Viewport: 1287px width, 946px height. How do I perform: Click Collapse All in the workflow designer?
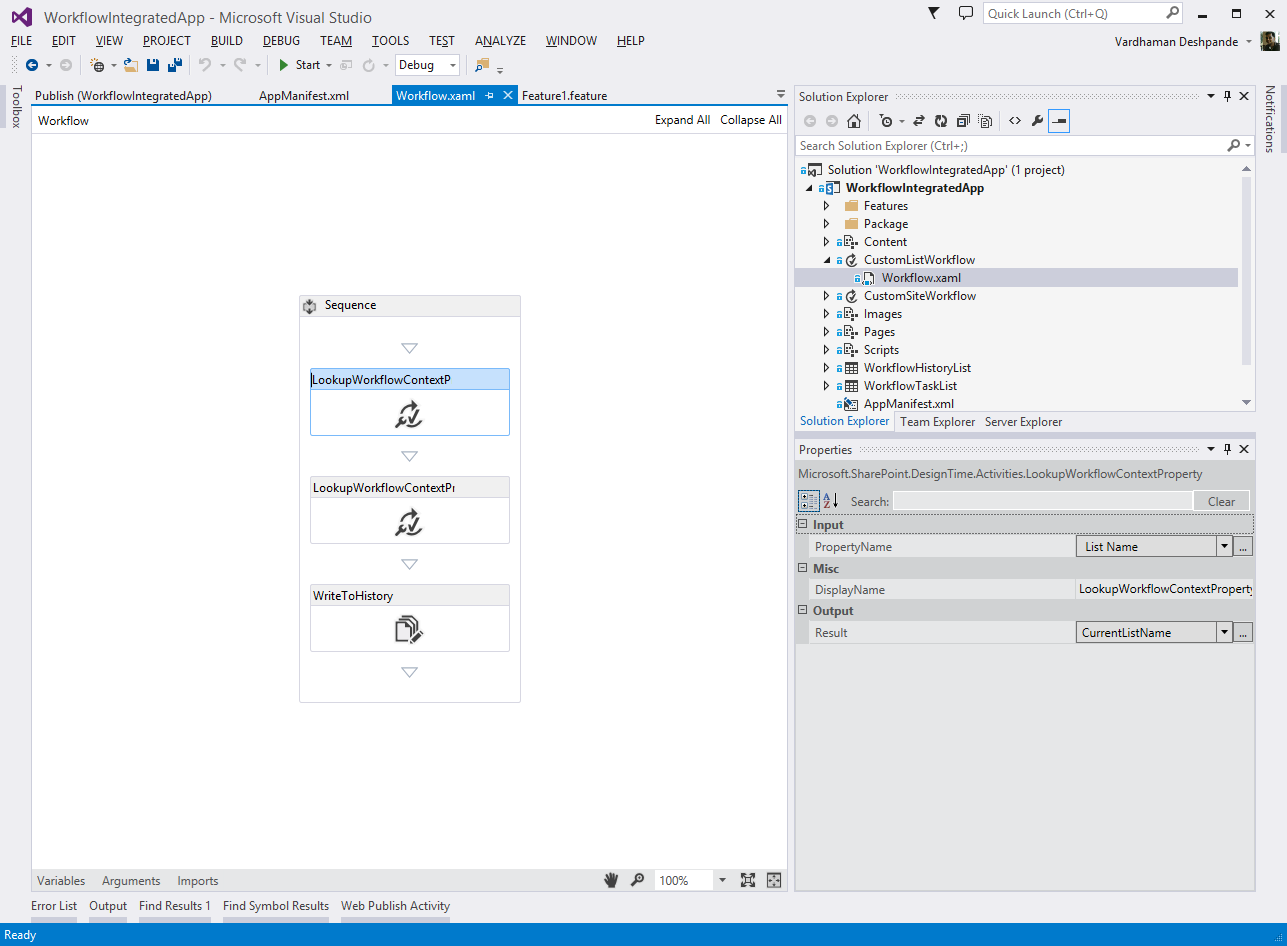[x=751, y=120]
